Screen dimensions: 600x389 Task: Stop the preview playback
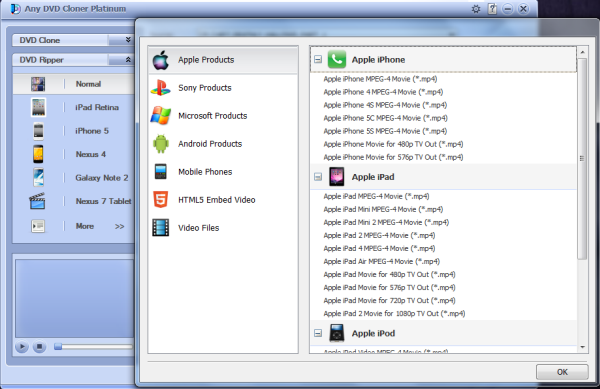pos(39,347)
